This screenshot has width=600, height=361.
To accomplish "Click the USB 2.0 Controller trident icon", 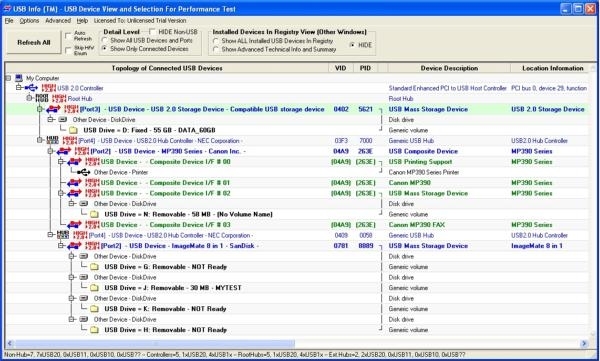I will [31, 88].
